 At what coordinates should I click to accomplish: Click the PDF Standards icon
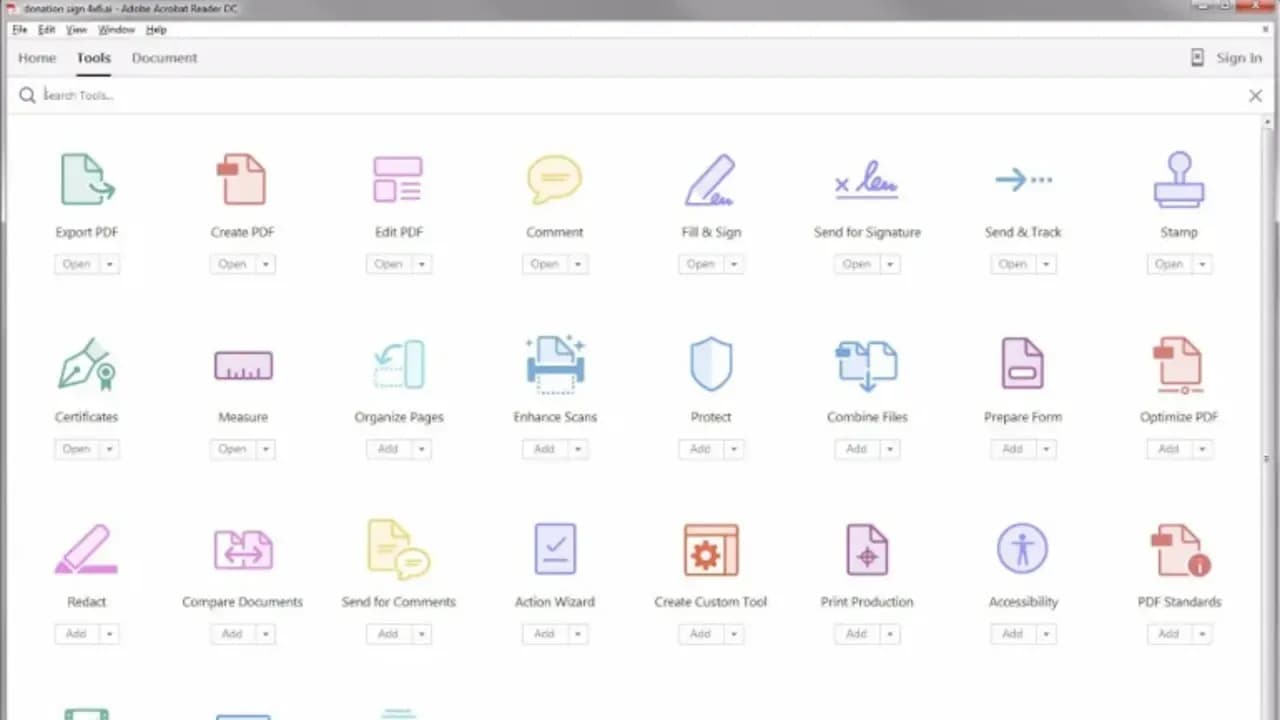(1180, 550)
